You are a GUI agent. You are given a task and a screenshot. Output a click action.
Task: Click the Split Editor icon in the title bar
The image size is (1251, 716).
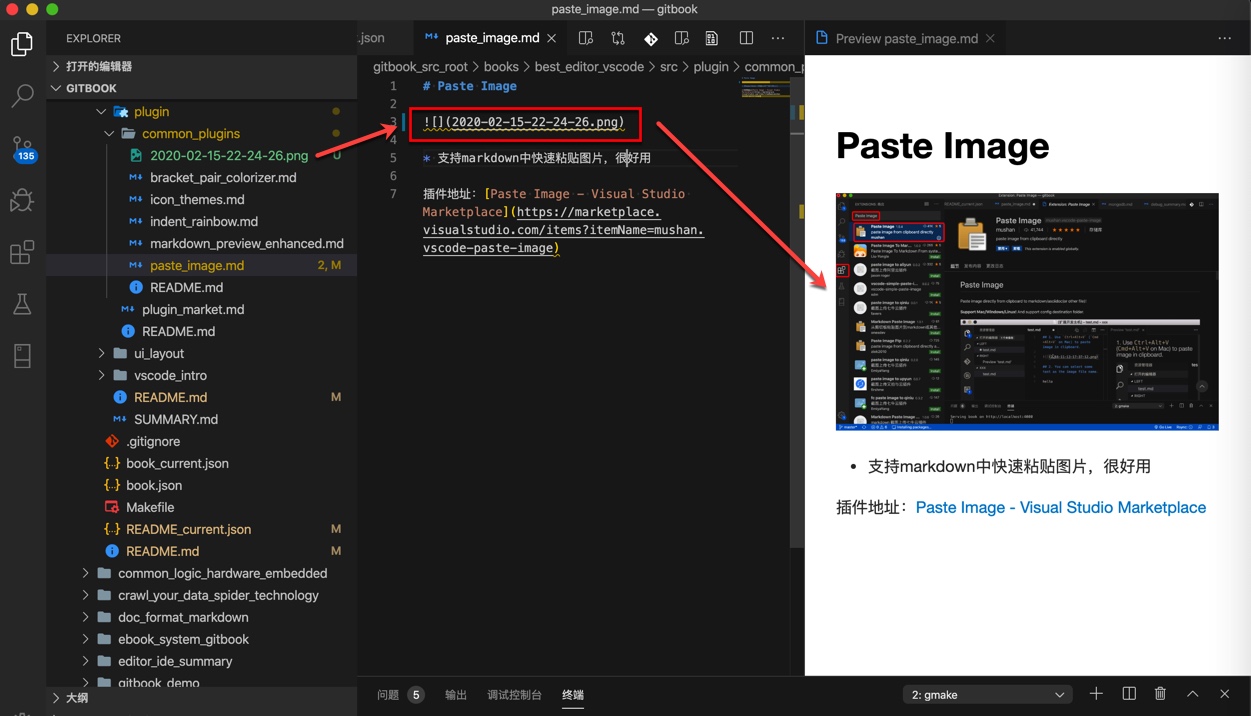[x=746, y=37]
